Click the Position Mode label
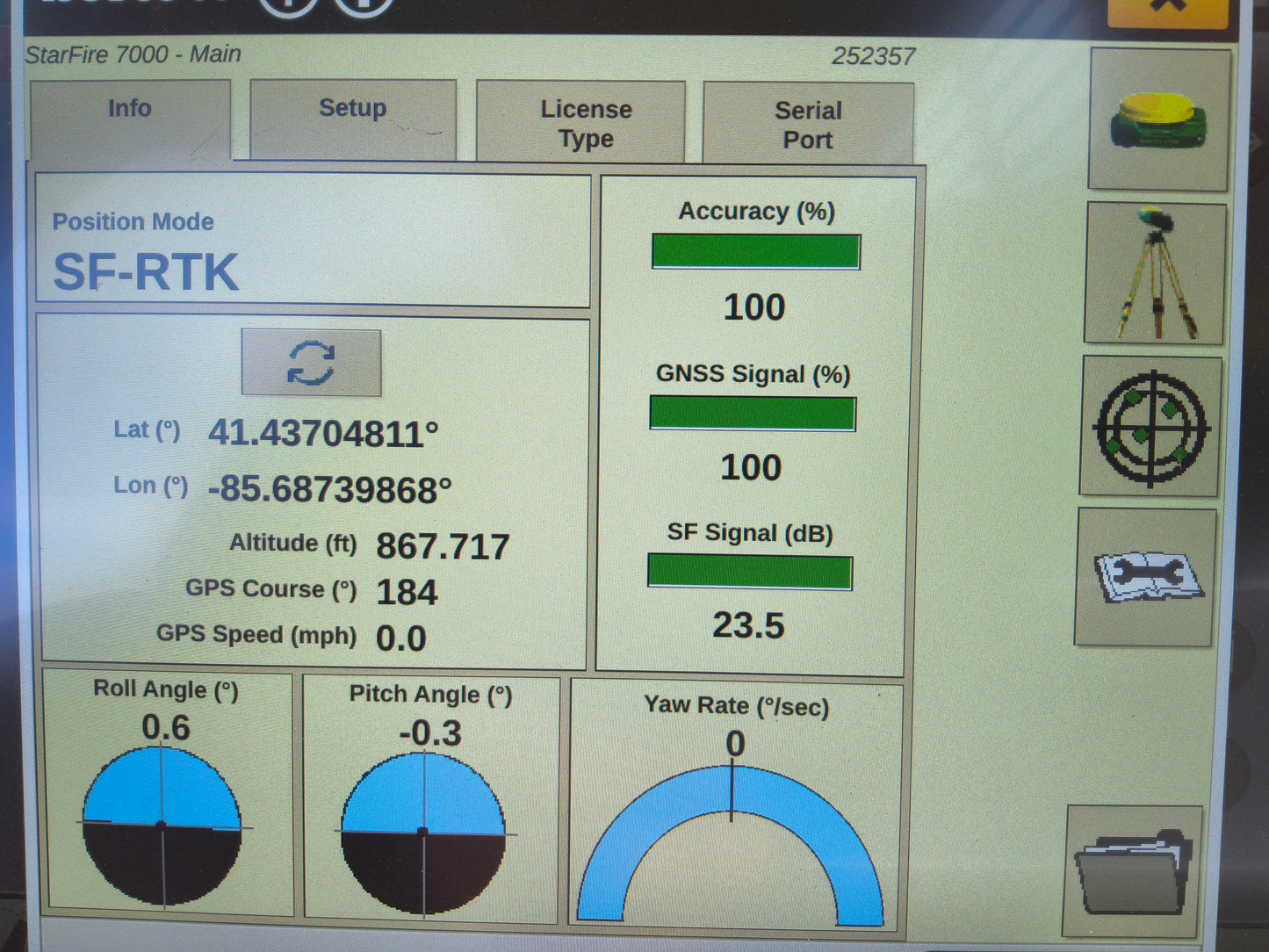The width and height of the screenshot is (1269, 952). click(133, 221)
